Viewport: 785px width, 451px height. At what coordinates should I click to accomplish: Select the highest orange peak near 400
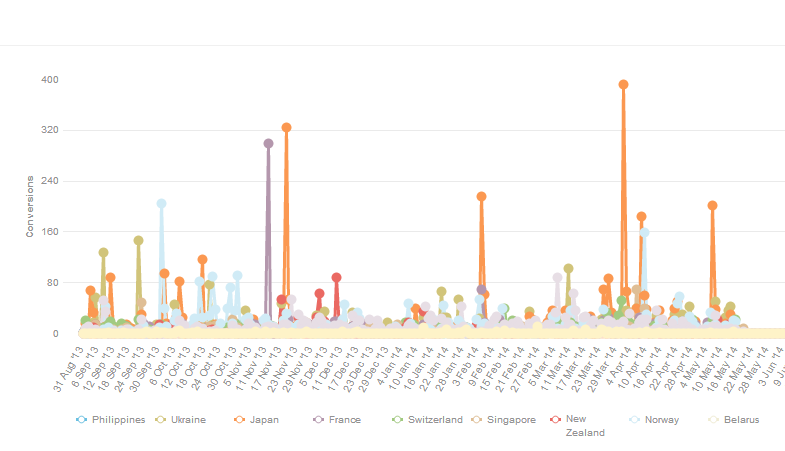(623, 85)
